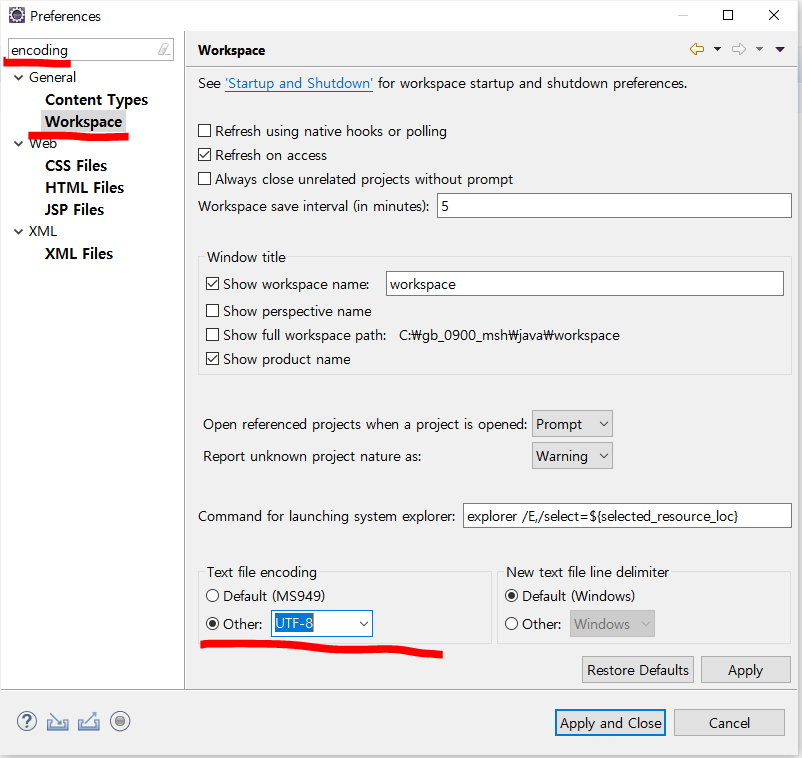Select Content Types in preferences tree
The width and height of the screenshot is (802, 758).
[97, 100]
